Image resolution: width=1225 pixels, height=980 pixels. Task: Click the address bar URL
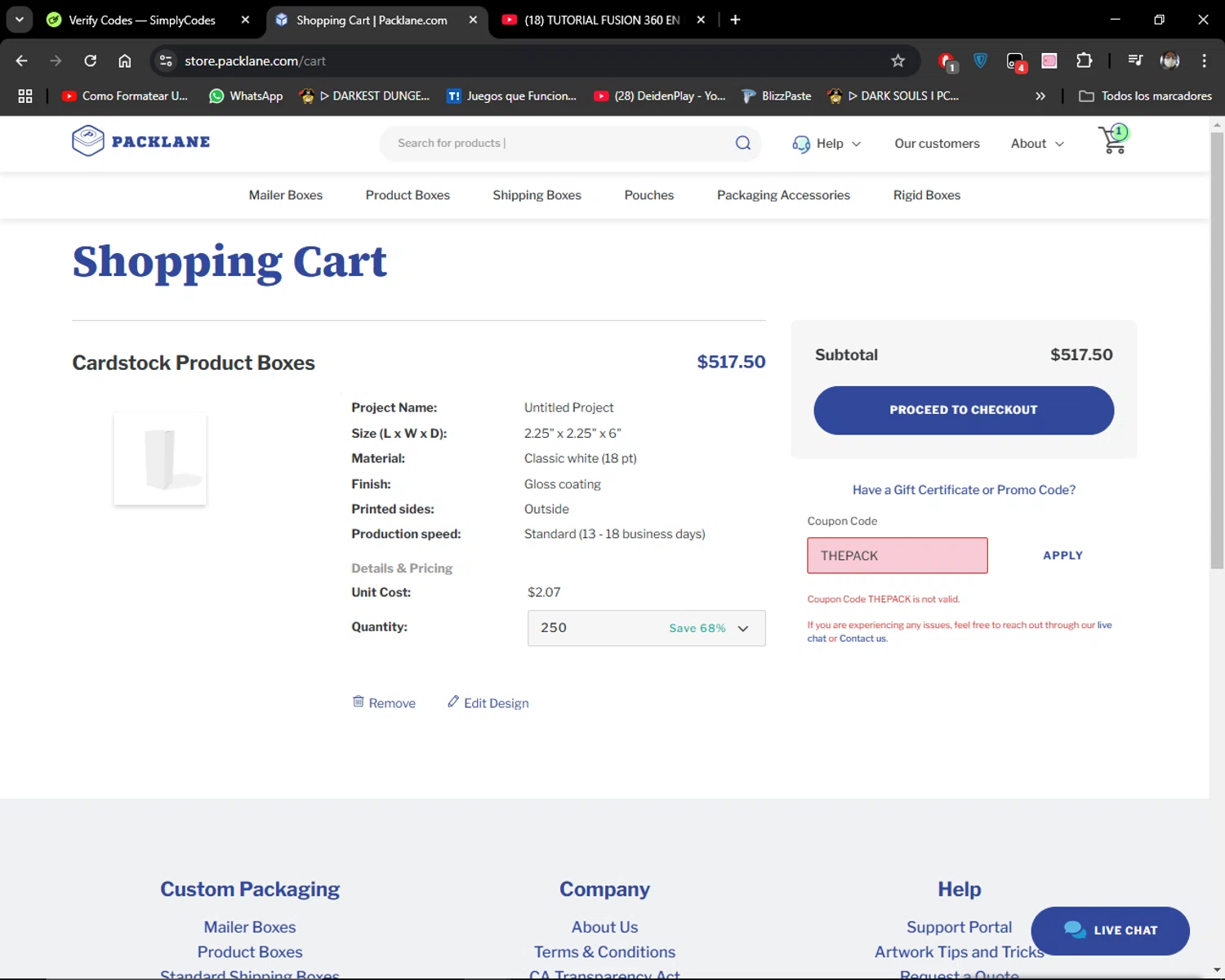pyautogui.click(x=255, y=60)
